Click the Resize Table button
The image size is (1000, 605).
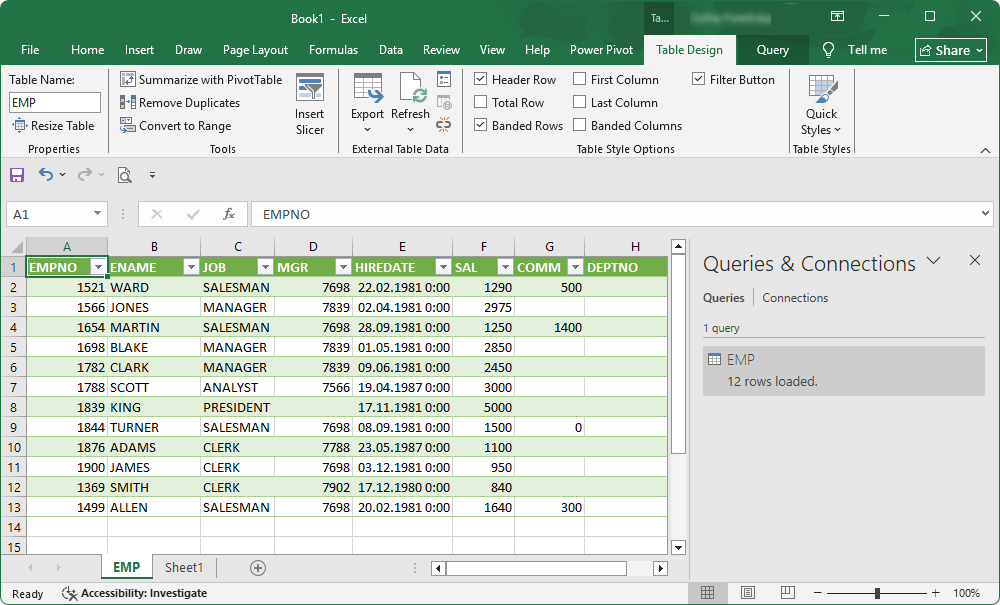tap(54, 126)
